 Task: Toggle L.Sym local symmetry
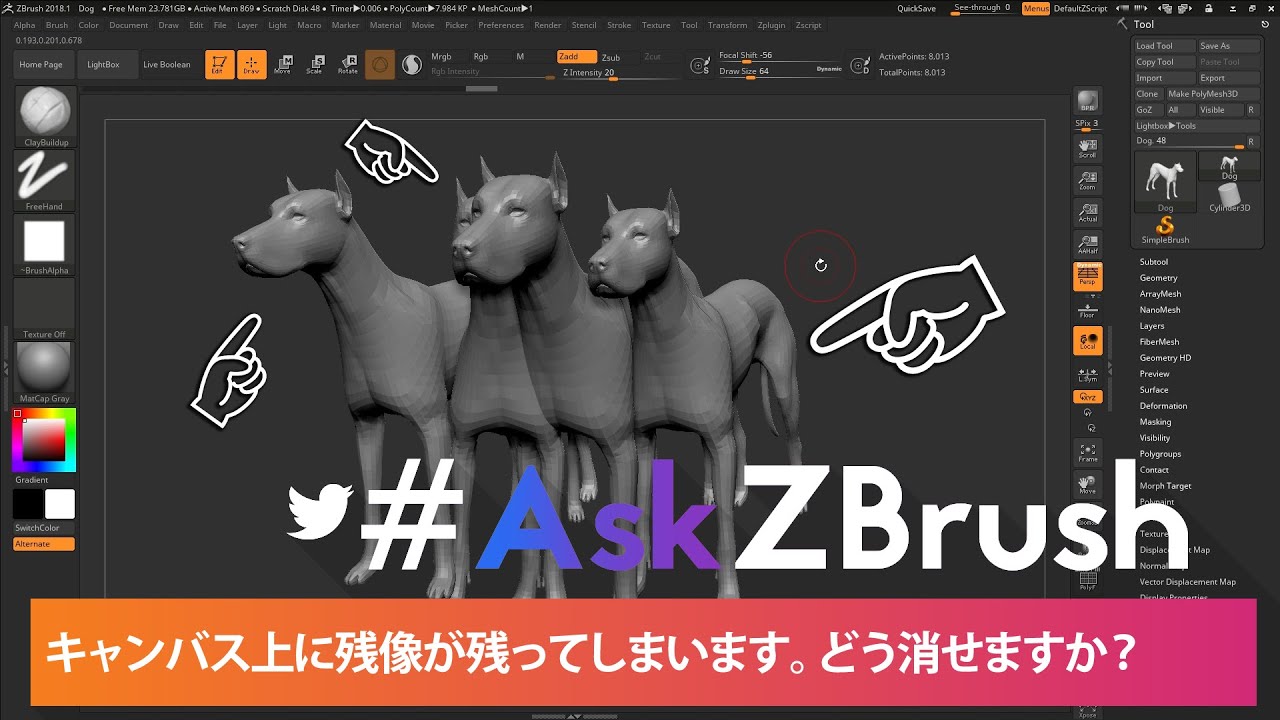1087,373
